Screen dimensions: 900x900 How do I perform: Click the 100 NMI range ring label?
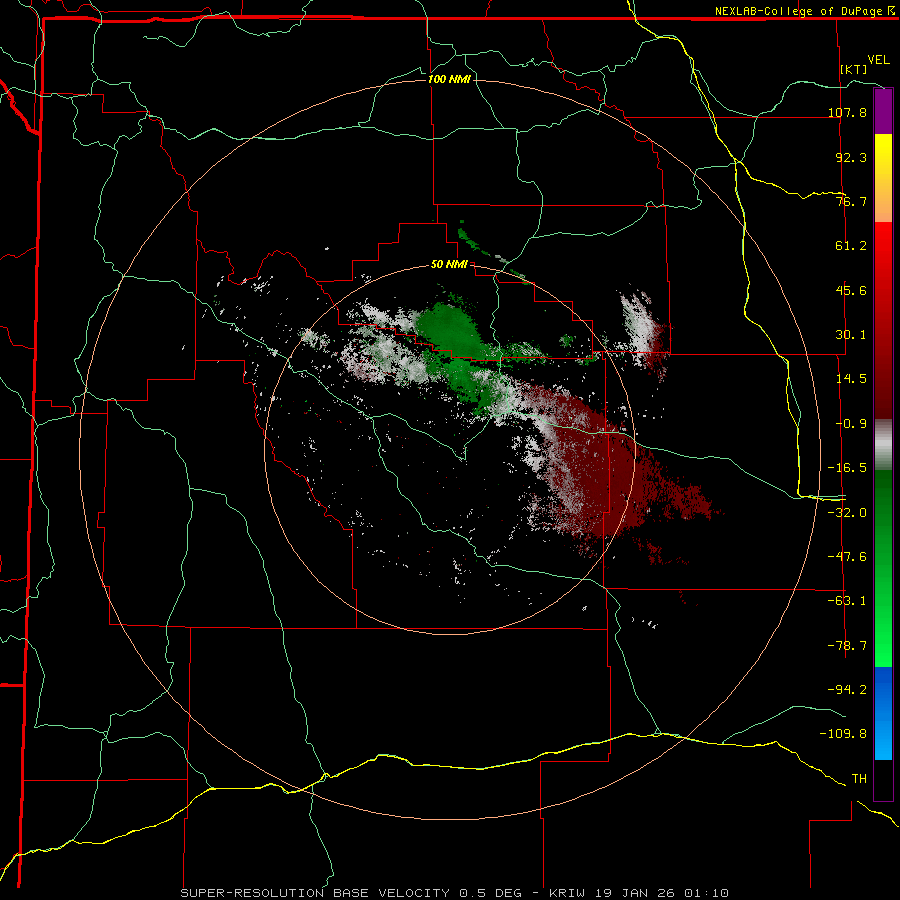pyautogui.click(x=449, y=79)
